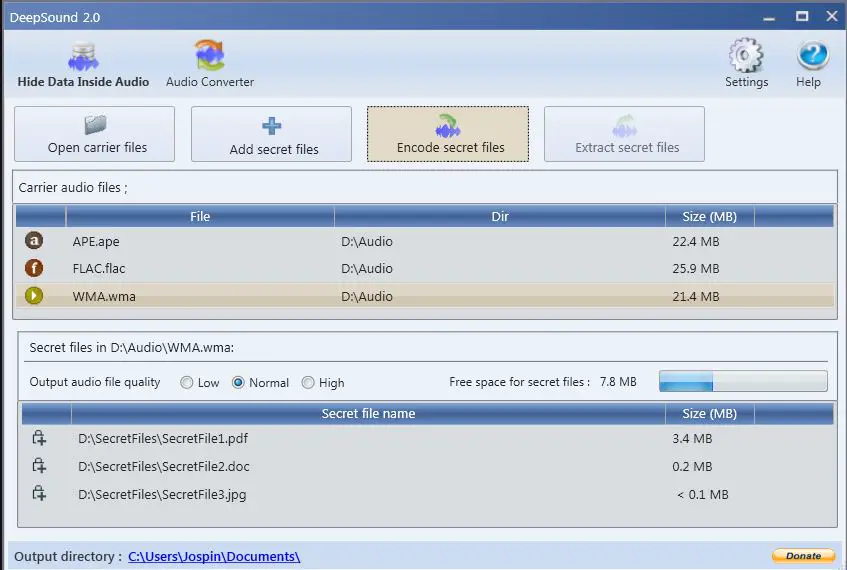
Task: Click the 21.4 MB size of WMA.wma
Action: click(696, 297)
